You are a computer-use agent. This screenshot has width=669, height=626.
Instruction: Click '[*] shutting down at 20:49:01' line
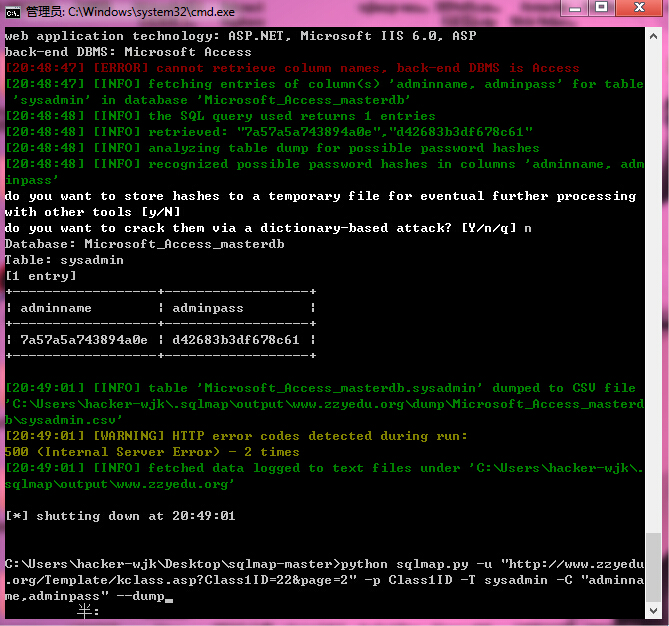120,516
